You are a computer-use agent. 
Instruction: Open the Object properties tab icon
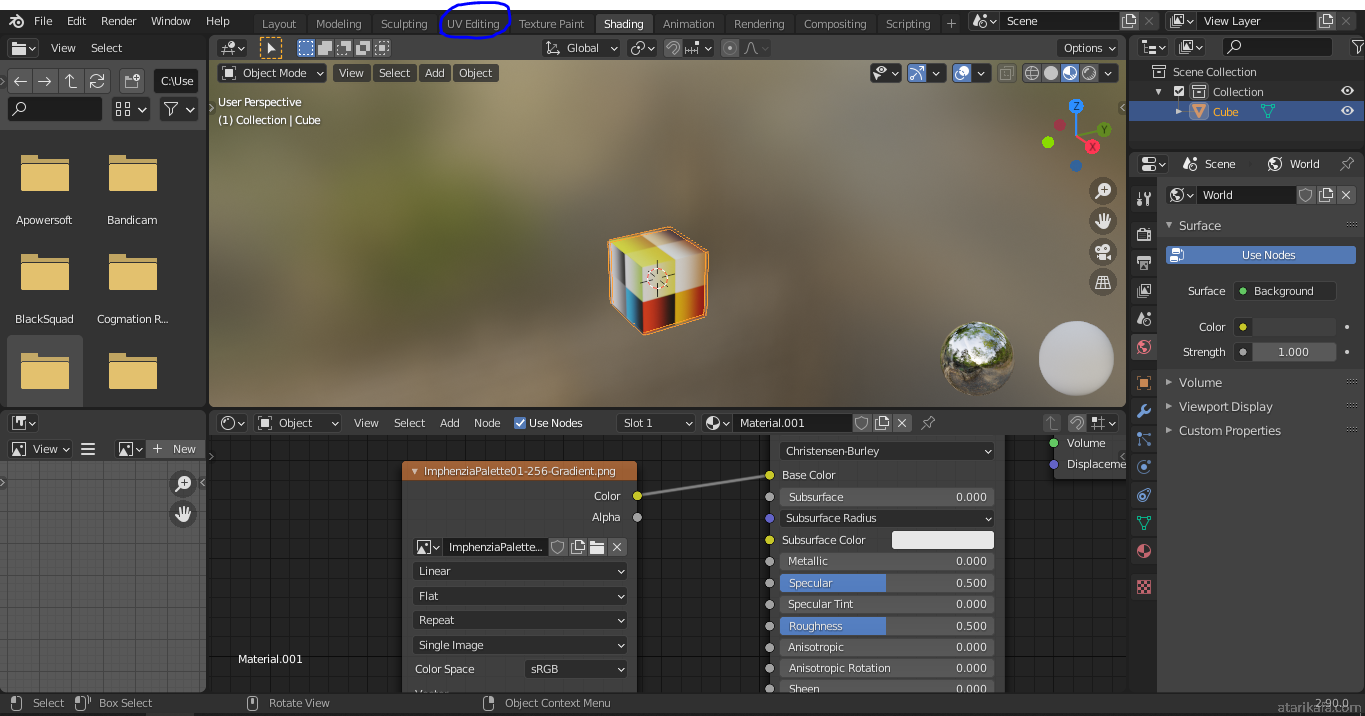click(1144, 383)
